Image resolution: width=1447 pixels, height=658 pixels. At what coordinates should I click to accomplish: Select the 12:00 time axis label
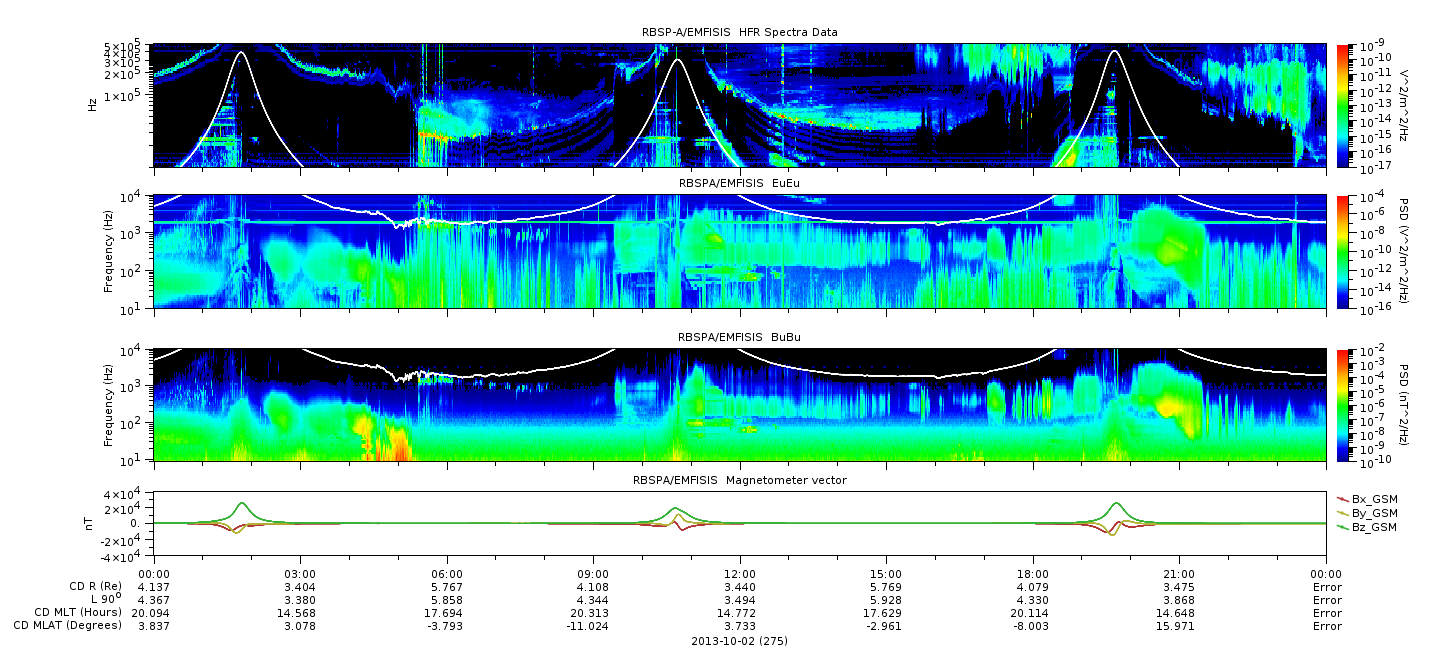pos(739,573)
